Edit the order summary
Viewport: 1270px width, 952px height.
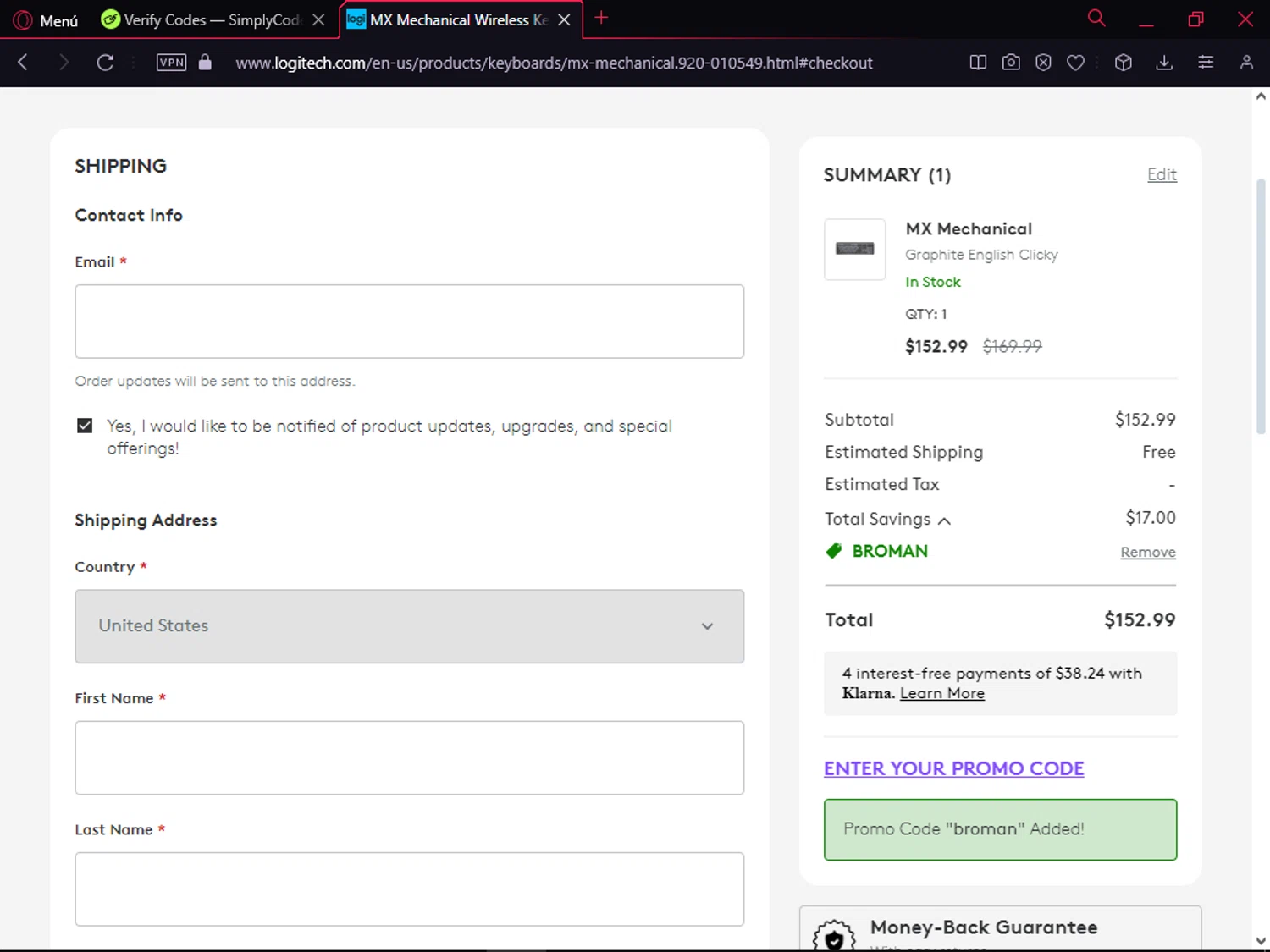[x=1162, y=174]
